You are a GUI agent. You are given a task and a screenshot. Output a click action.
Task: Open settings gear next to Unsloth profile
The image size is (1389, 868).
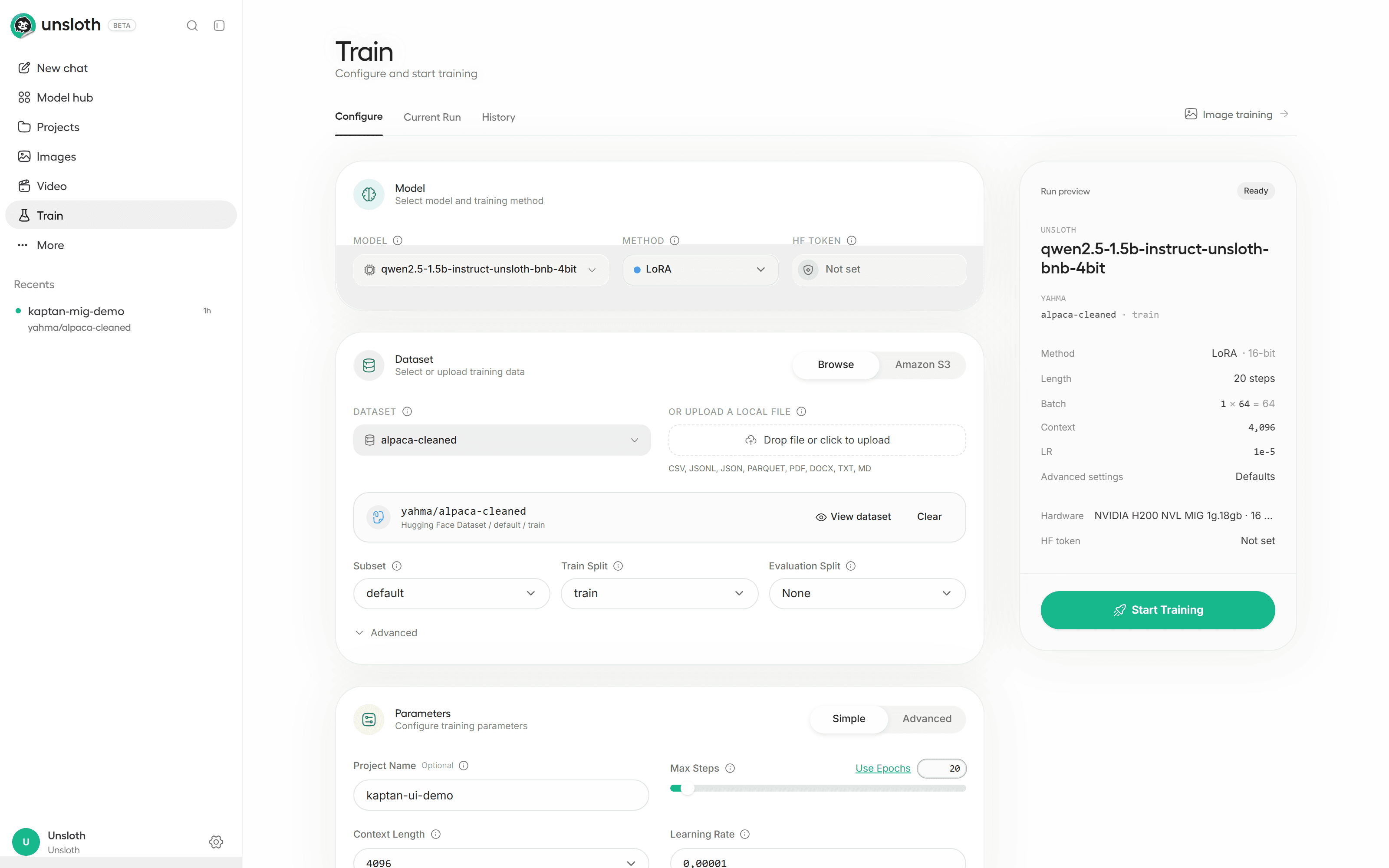pyautogui.click(x=216, y=842)
